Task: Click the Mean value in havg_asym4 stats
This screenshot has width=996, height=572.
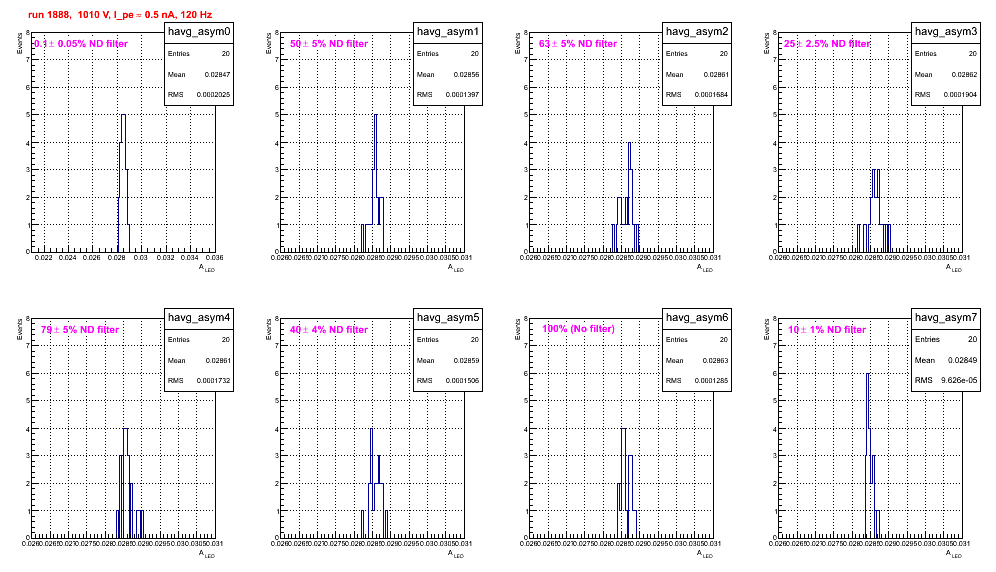Action: 217,361
